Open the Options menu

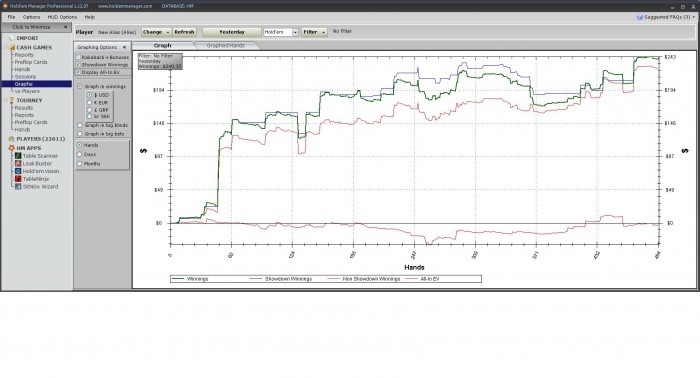click(x=31, y=17)
